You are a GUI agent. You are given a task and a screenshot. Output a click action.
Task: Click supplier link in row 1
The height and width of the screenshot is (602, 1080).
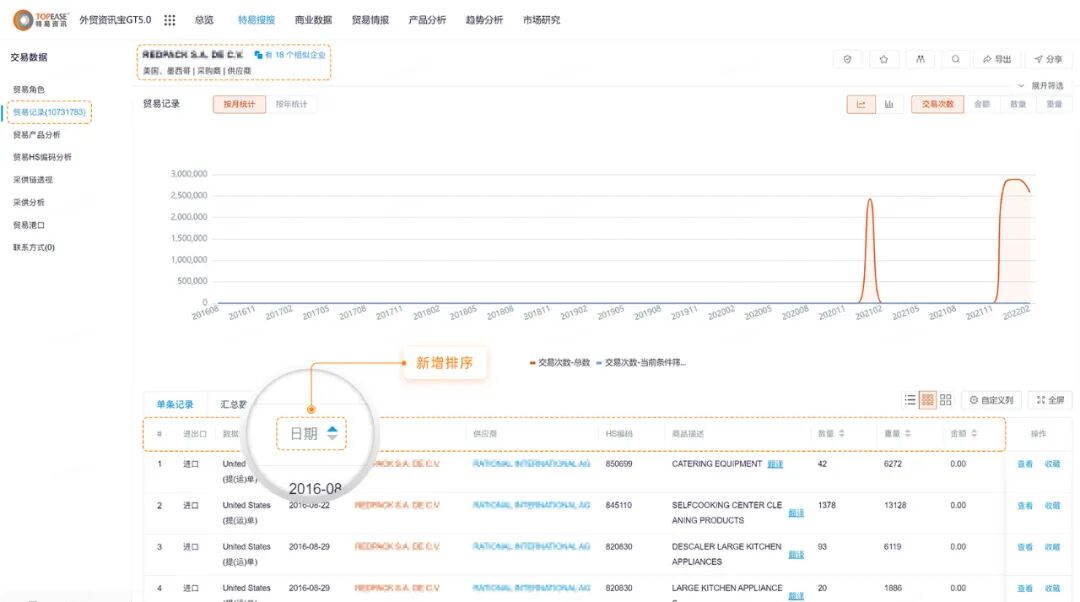click(x=531, y=464)
